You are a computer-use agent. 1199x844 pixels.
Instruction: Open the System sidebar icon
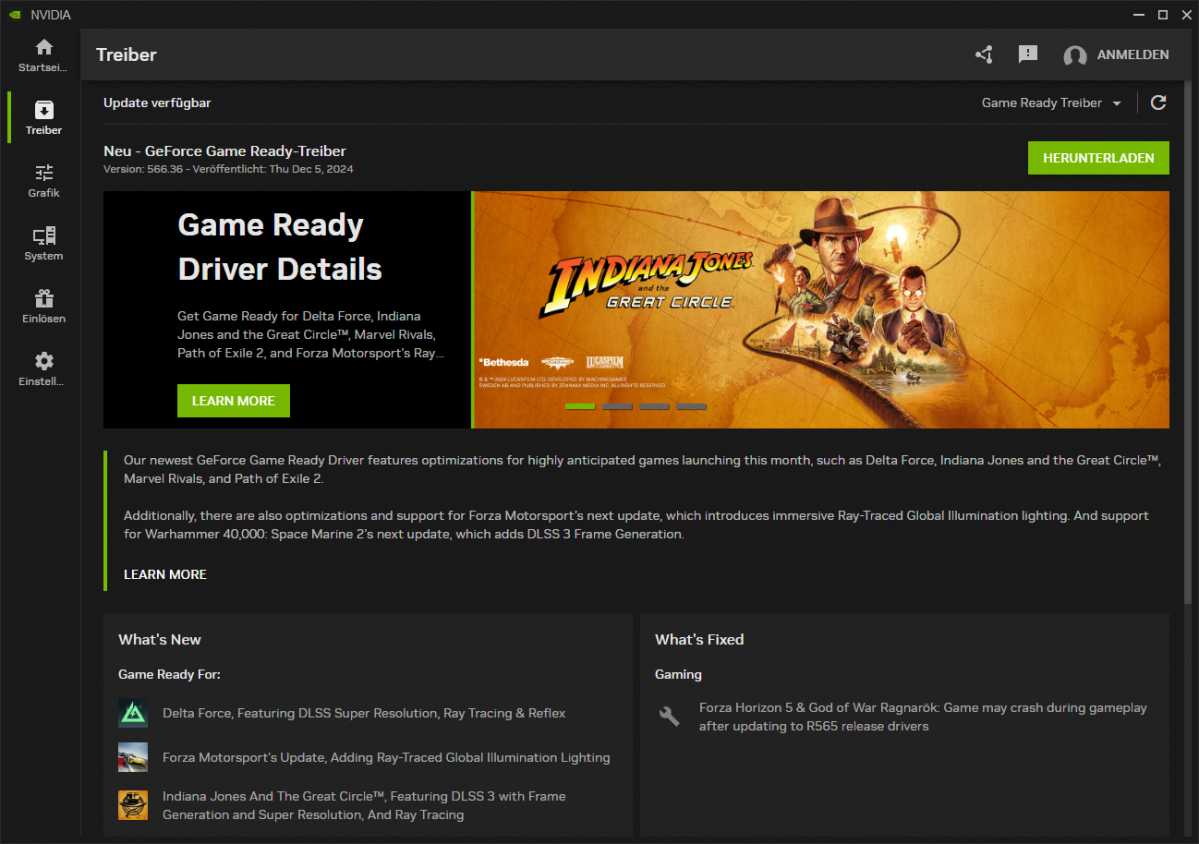tap(44, 235)
